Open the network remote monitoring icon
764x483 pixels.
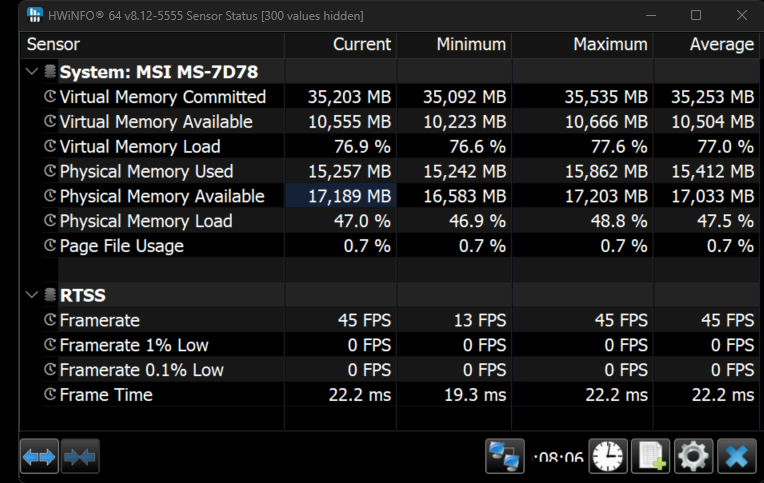click(505, 456)
